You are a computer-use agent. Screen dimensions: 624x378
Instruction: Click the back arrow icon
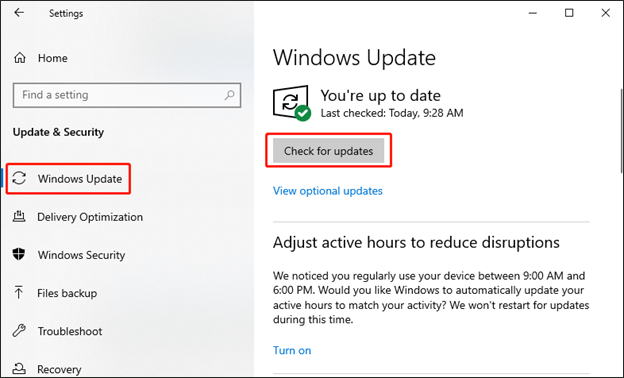[x=19, y=13]
